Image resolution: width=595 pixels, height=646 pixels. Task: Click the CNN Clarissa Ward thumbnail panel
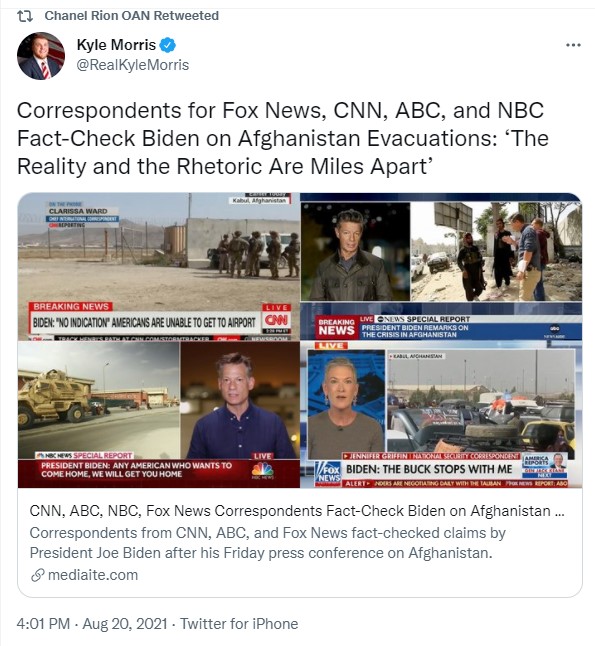[x=159, y=267]
